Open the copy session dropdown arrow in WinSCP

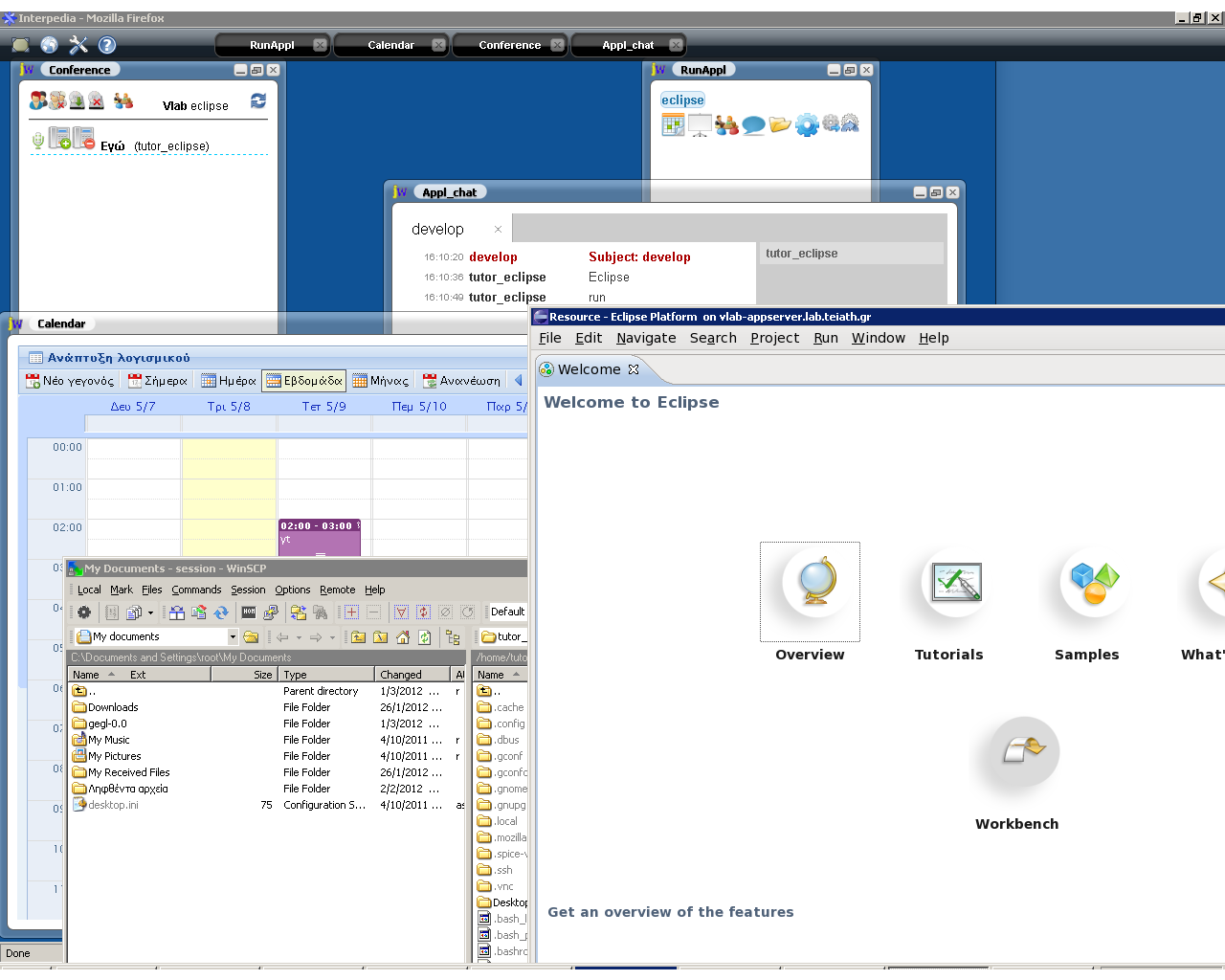point(150,612)
